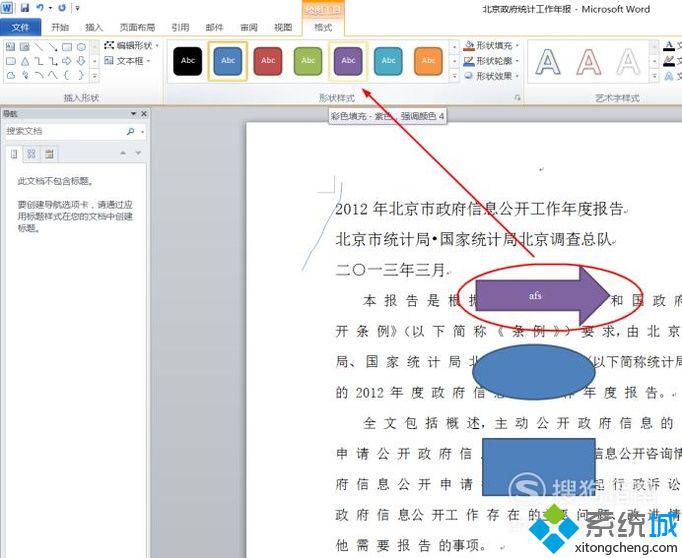This screenshot has height=558, width=682.
Task: Apply the purple Abc shape style
Action: [348, 61]
